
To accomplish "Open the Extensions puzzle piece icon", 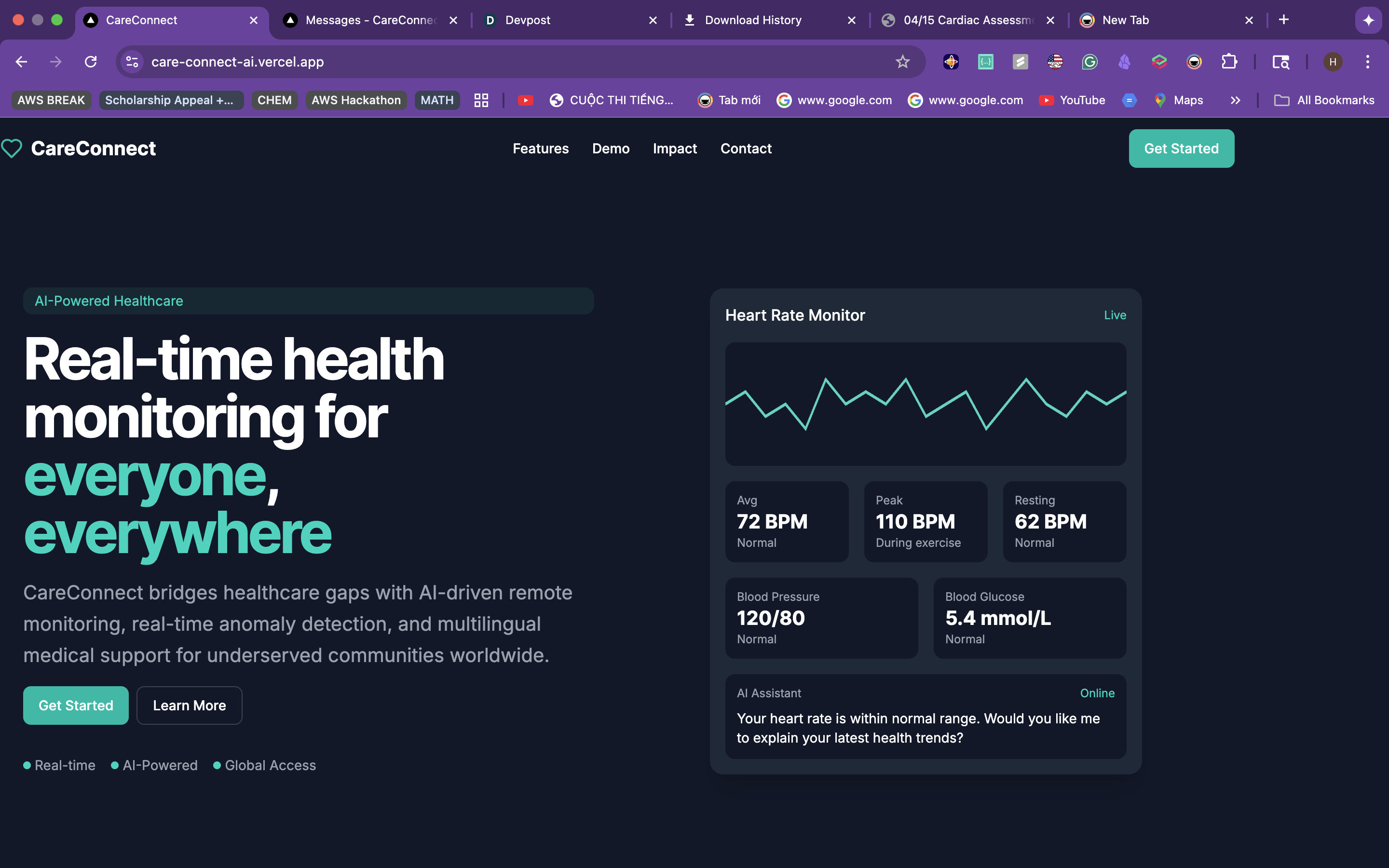I will (1229, 61).
